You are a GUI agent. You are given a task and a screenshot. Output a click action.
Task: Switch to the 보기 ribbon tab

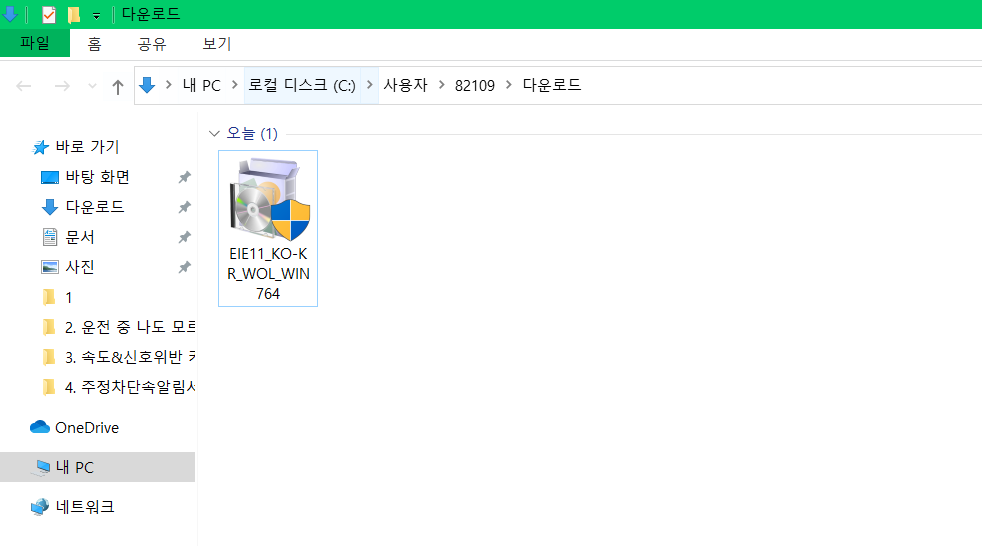[217, 44]
